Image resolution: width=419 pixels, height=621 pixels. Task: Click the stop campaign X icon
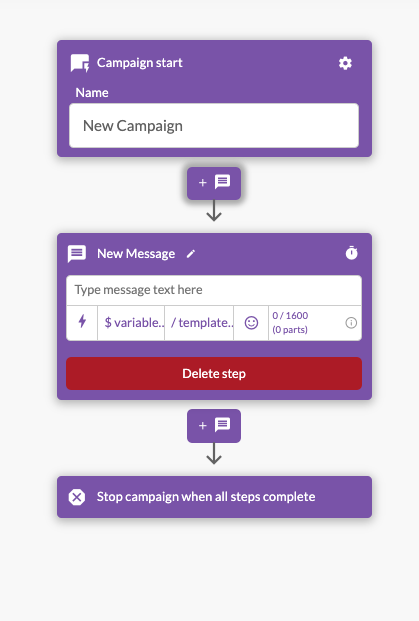click(x=77, y=497)
